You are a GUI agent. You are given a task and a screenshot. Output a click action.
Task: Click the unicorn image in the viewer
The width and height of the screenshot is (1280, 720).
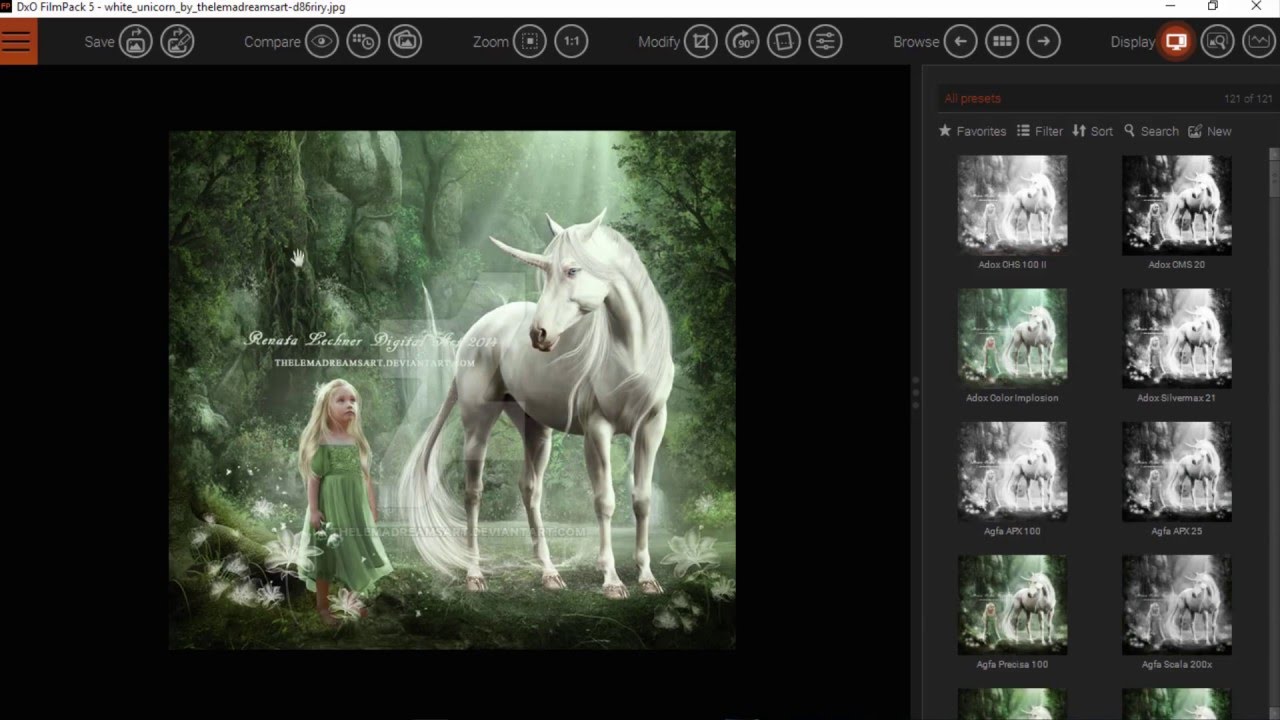tap(452, 390)
